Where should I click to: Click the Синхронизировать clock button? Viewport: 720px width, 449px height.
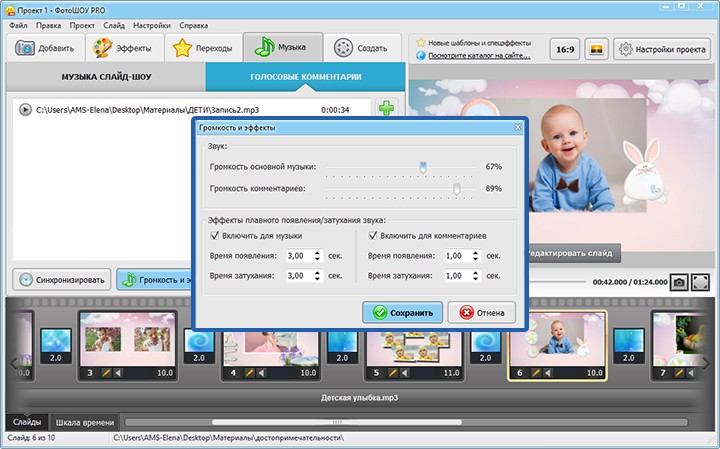pyautogui.click(x=62, y=280)
